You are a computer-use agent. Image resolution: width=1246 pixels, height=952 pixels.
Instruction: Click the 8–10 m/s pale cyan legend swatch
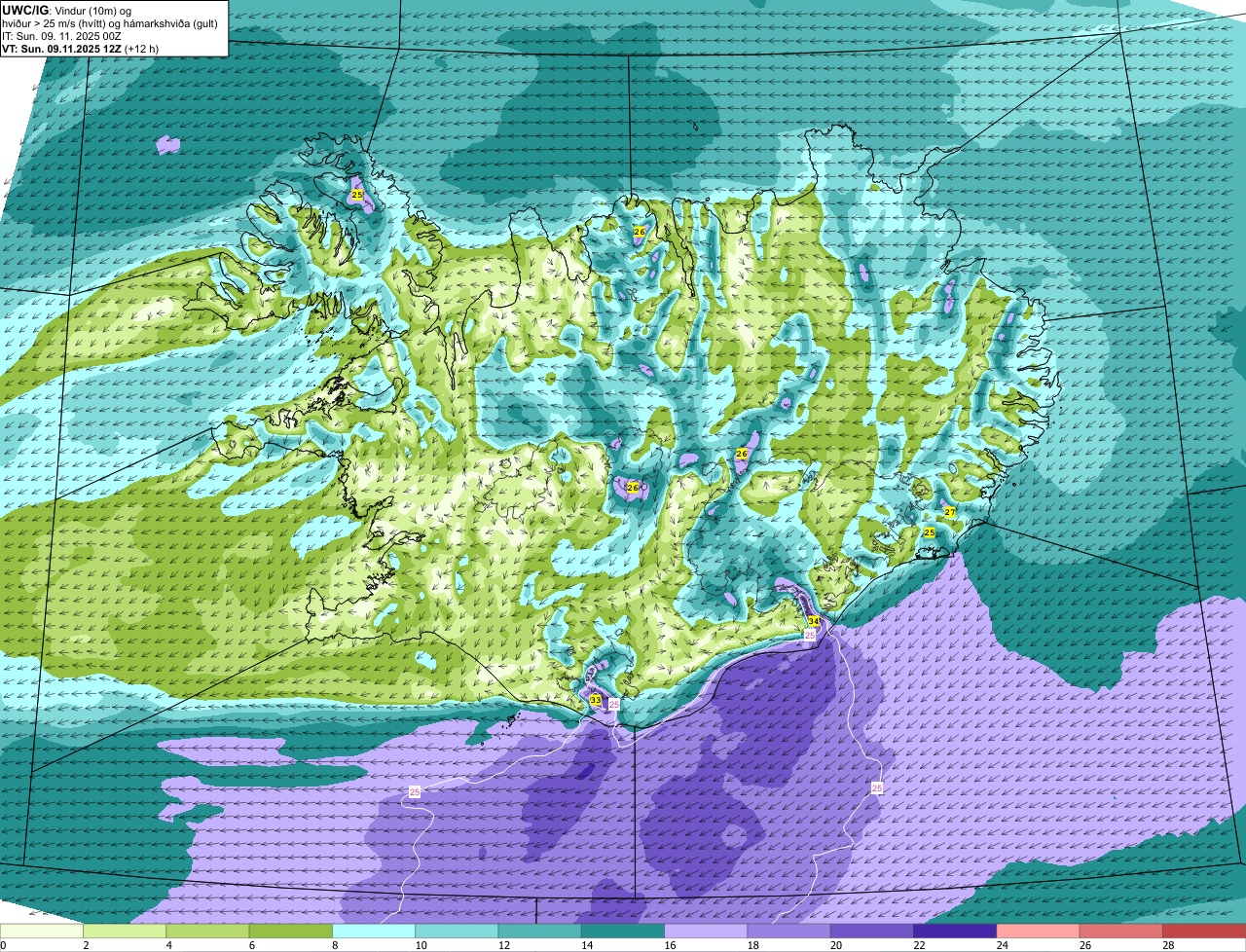(x=374, y=931)
